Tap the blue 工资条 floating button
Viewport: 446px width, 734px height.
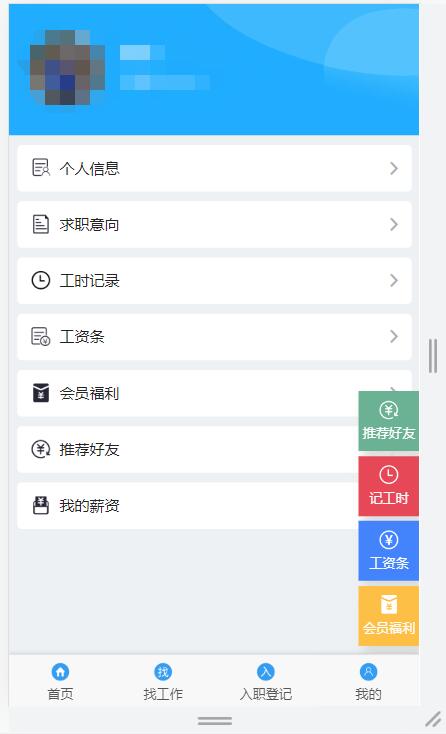(388, 551)
